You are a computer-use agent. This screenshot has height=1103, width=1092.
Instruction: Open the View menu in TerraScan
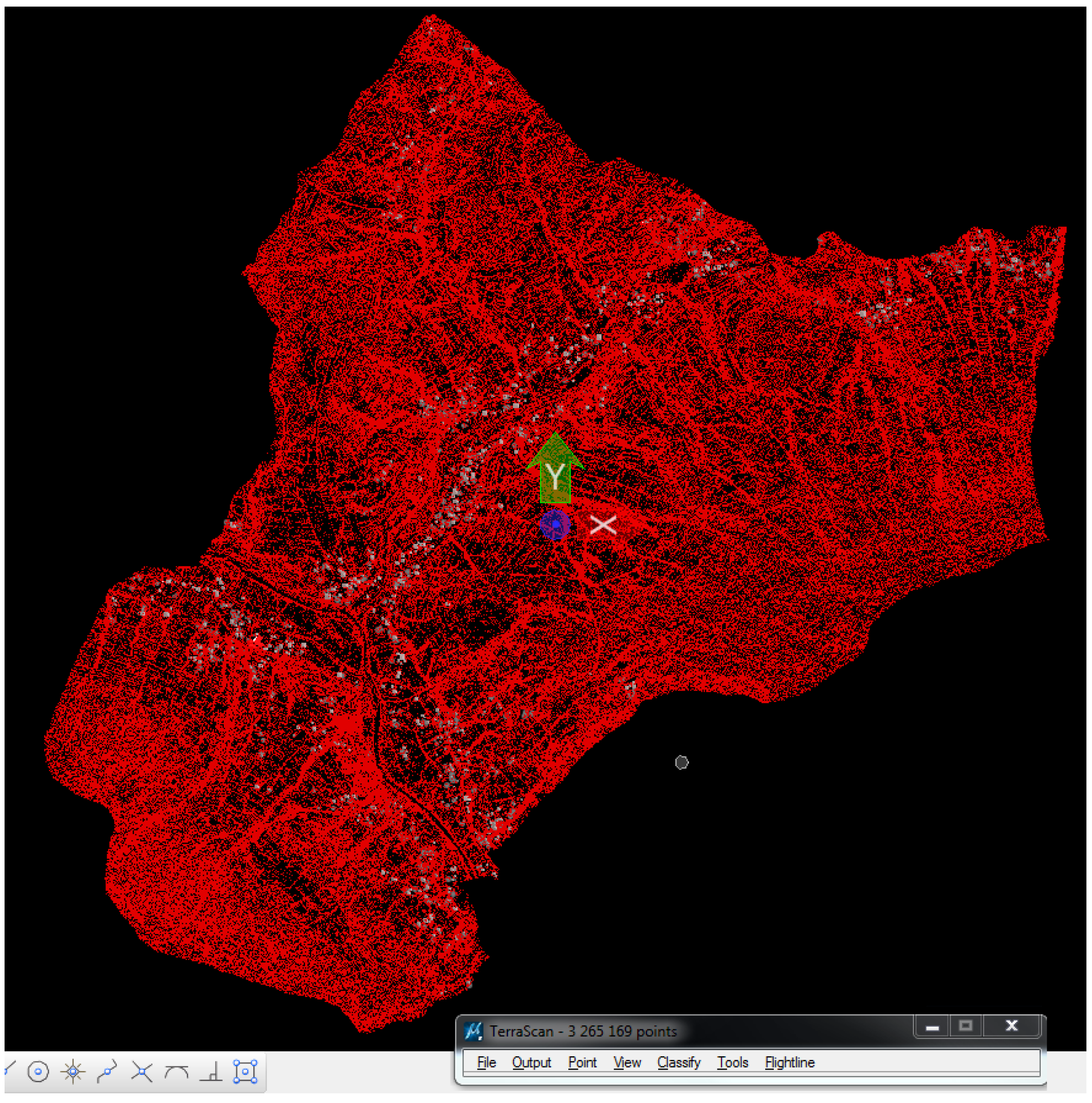point(627,1062)
